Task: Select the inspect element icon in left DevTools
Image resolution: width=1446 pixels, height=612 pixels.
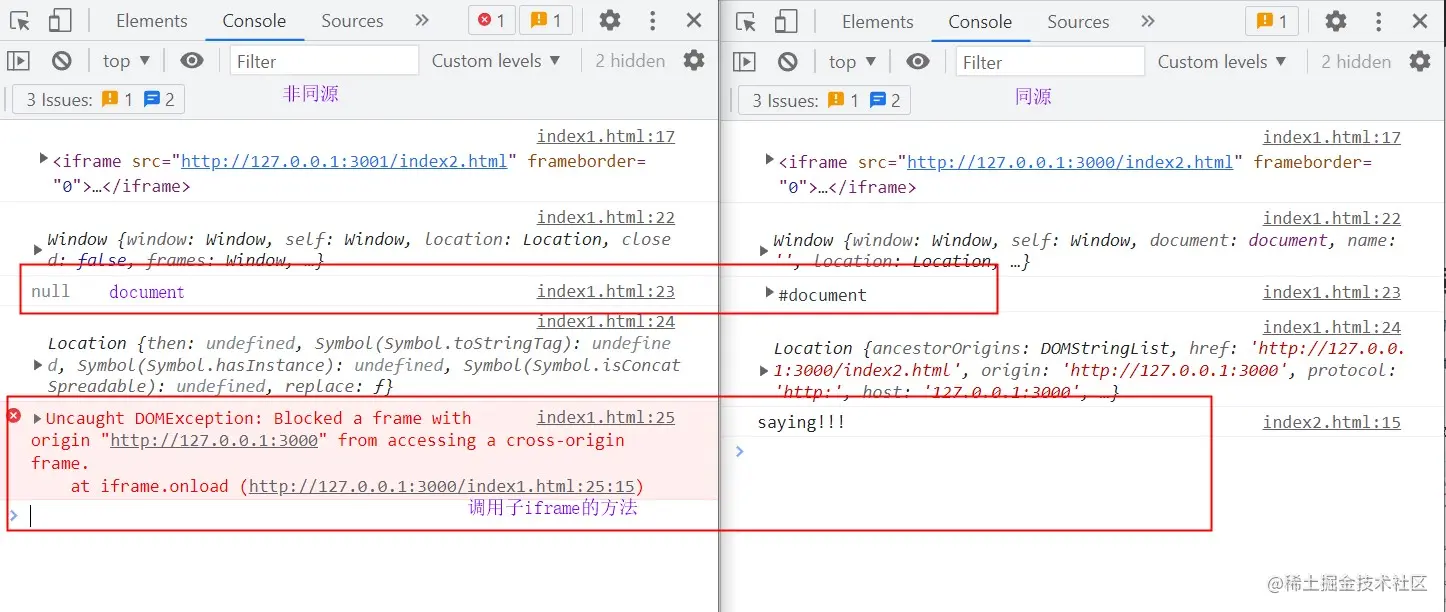Action: tap(20, 20)
